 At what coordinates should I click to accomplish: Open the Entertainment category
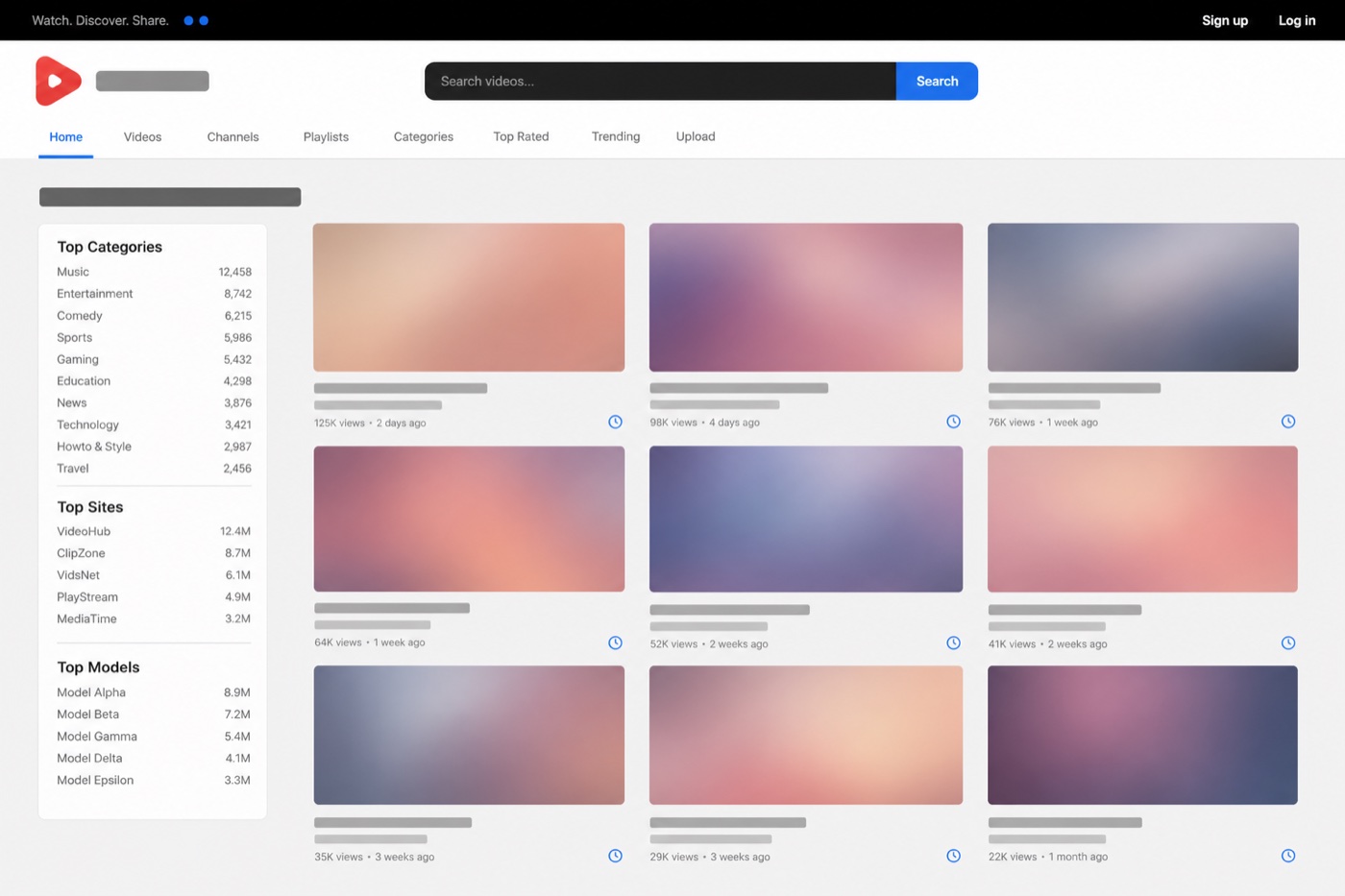[94, 294]
